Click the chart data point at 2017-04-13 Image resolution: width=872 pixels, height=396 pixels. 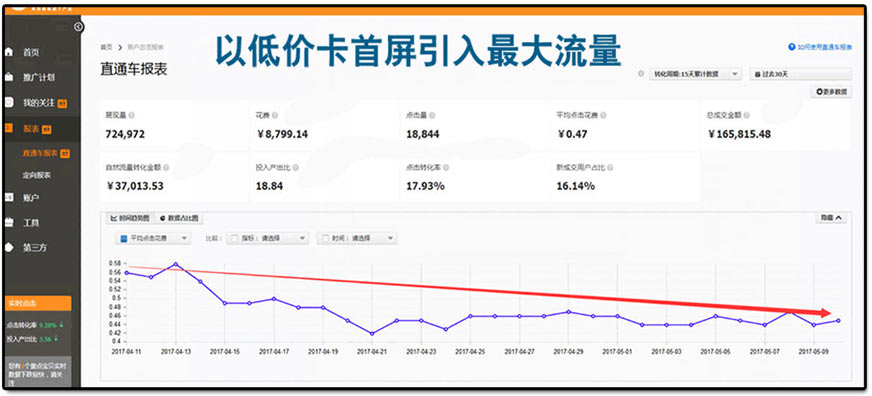tap(176, 264)
